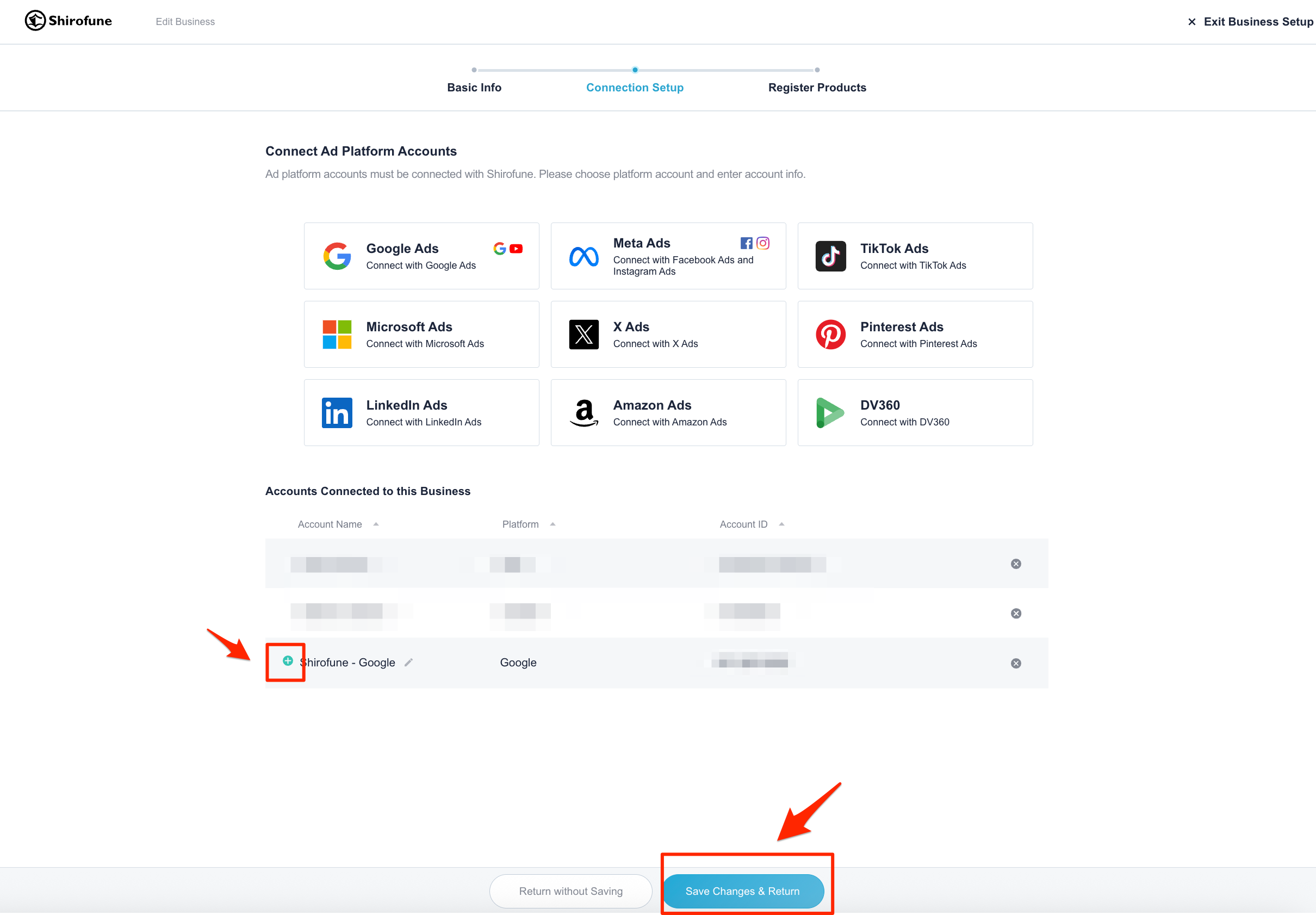This screenshot has height=915, width=1316.
Task: Click the Facebook icon on the Meta Ads card
Action: [x=746, y=243]
